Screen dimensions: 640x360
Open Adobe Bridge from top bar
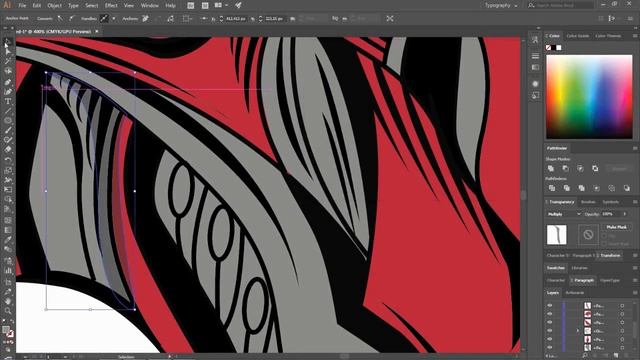pos(191,6)
